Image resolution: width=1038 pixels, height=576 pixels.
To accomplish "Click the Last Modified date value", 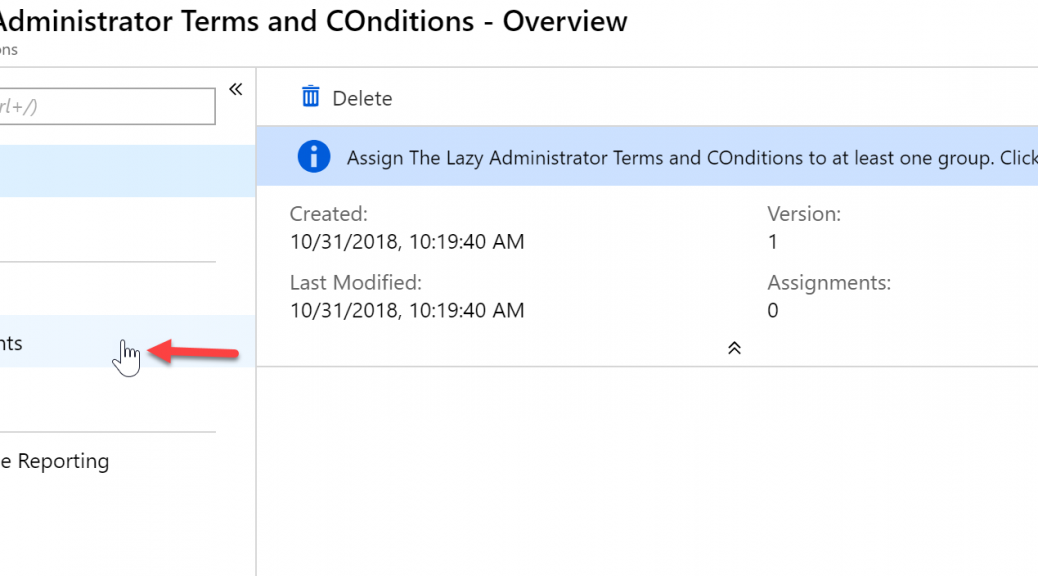I will 407,311.
